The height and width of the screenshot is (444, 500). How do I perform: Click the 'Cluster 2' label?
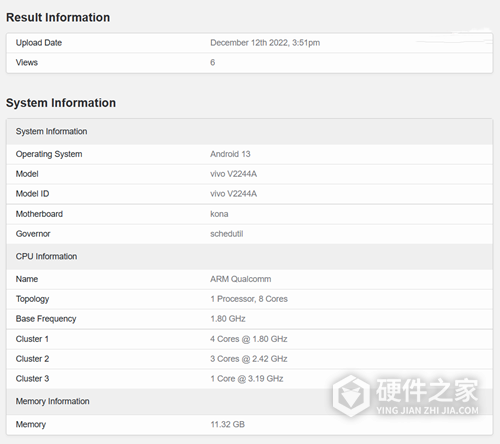point(32,359)
